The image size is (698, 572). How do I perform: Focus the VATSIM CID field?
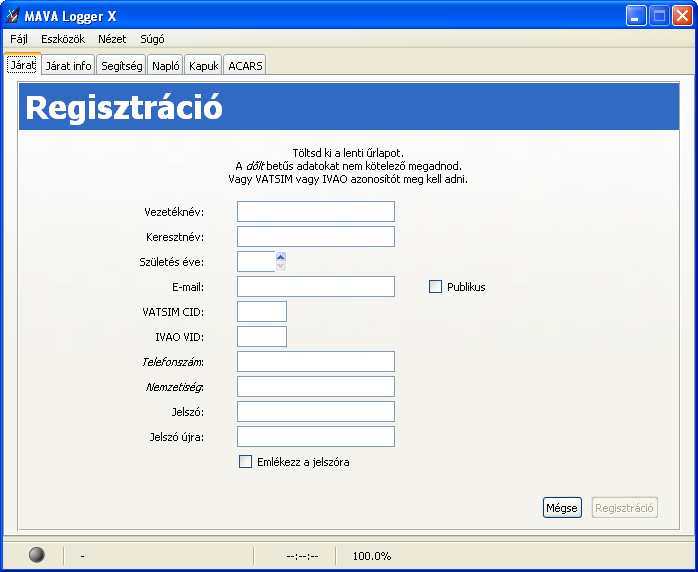(x=262, y=311)
